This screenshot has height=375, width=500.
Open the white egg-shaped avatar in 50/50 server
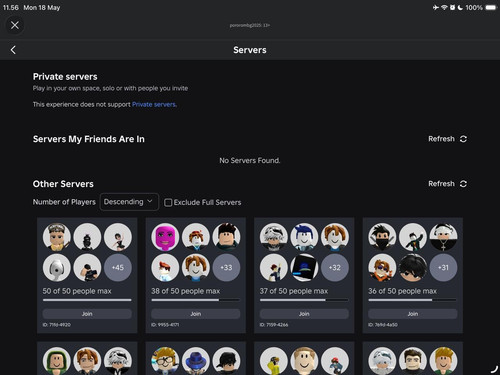[x=57, y=268]
